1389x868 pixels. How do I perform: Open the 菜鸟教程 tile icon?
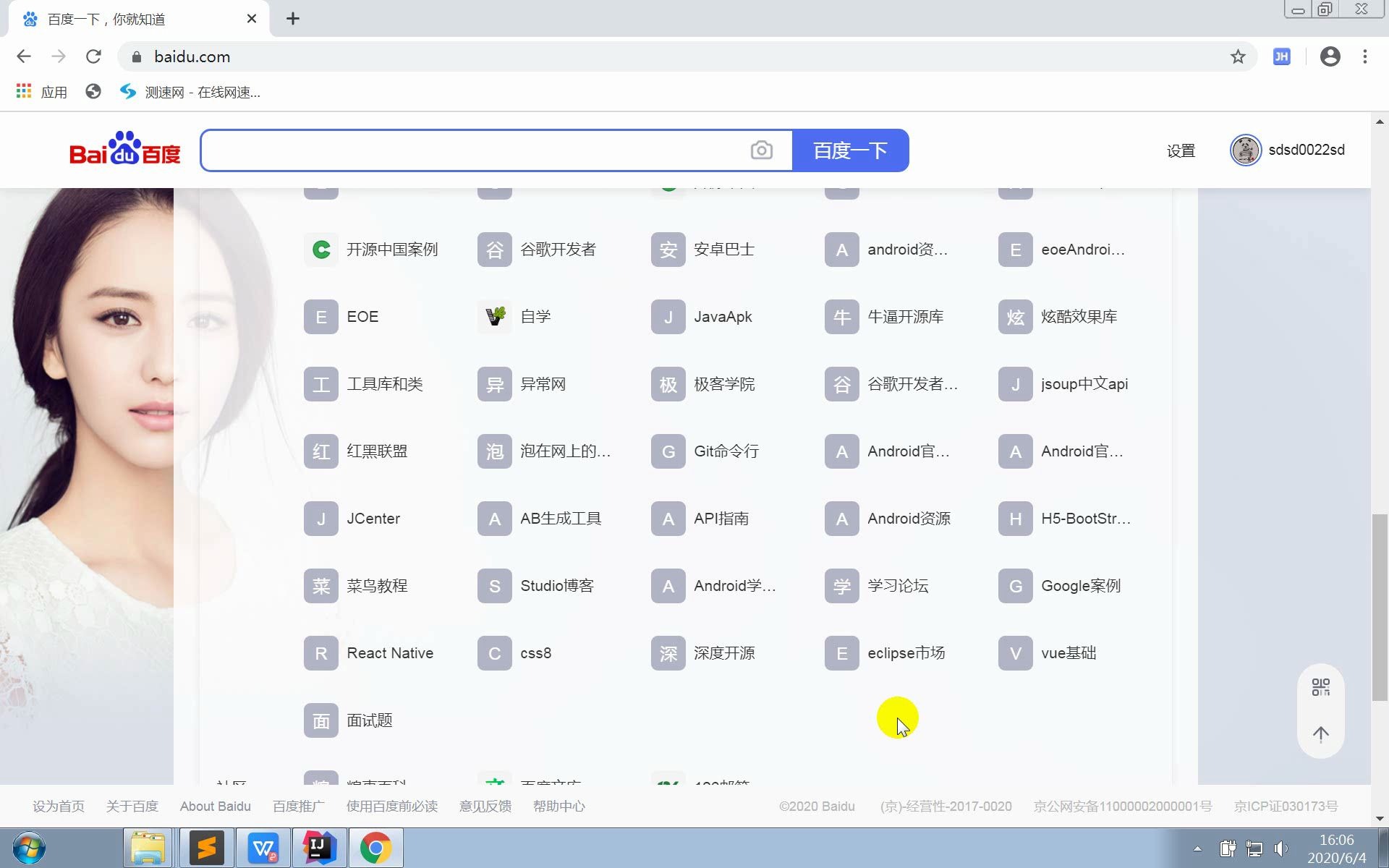coord(321,586)
